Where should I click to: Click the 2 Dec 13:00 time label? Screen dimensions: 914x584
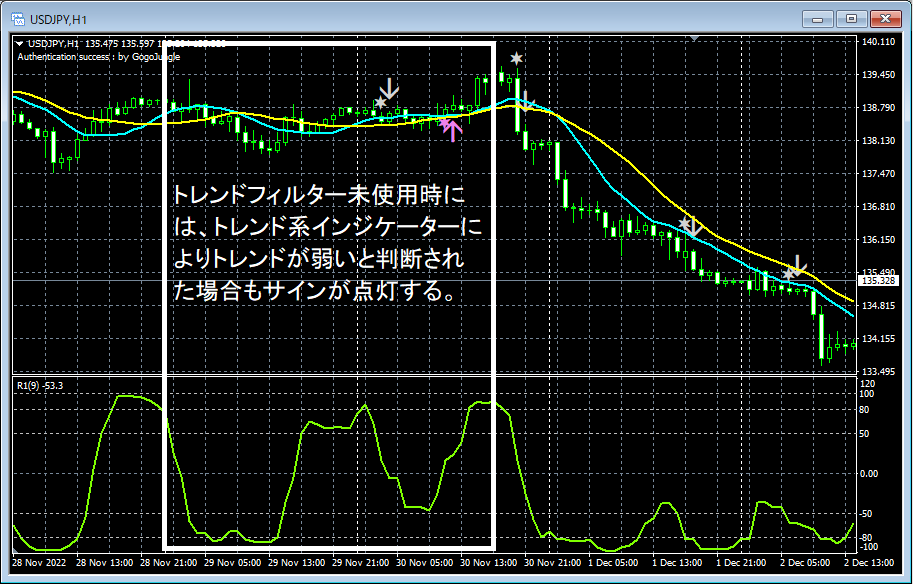tap(869, 563)
